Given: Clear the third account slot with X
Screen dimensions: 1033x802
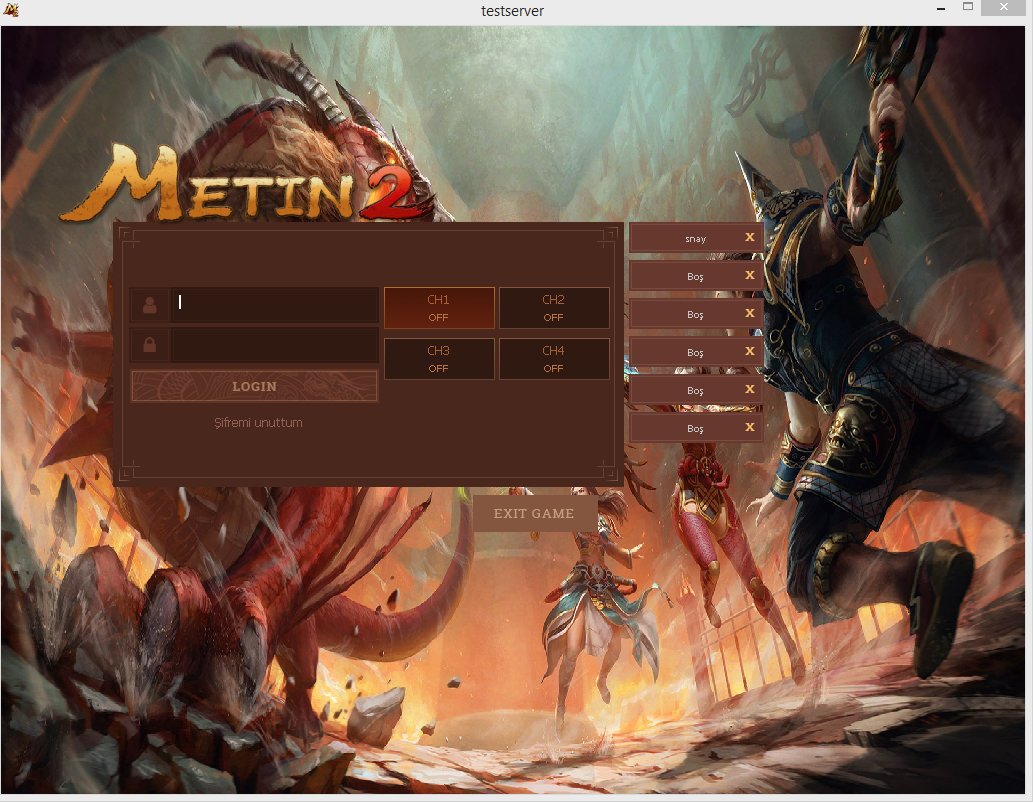Looking at the screenshot, I should click(750, 313).
